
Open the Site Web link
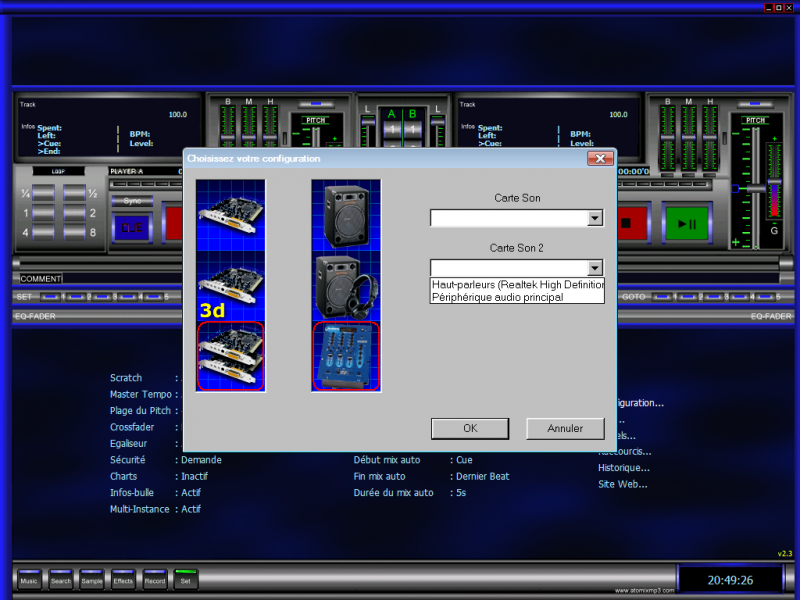click(x=623, y=484)
